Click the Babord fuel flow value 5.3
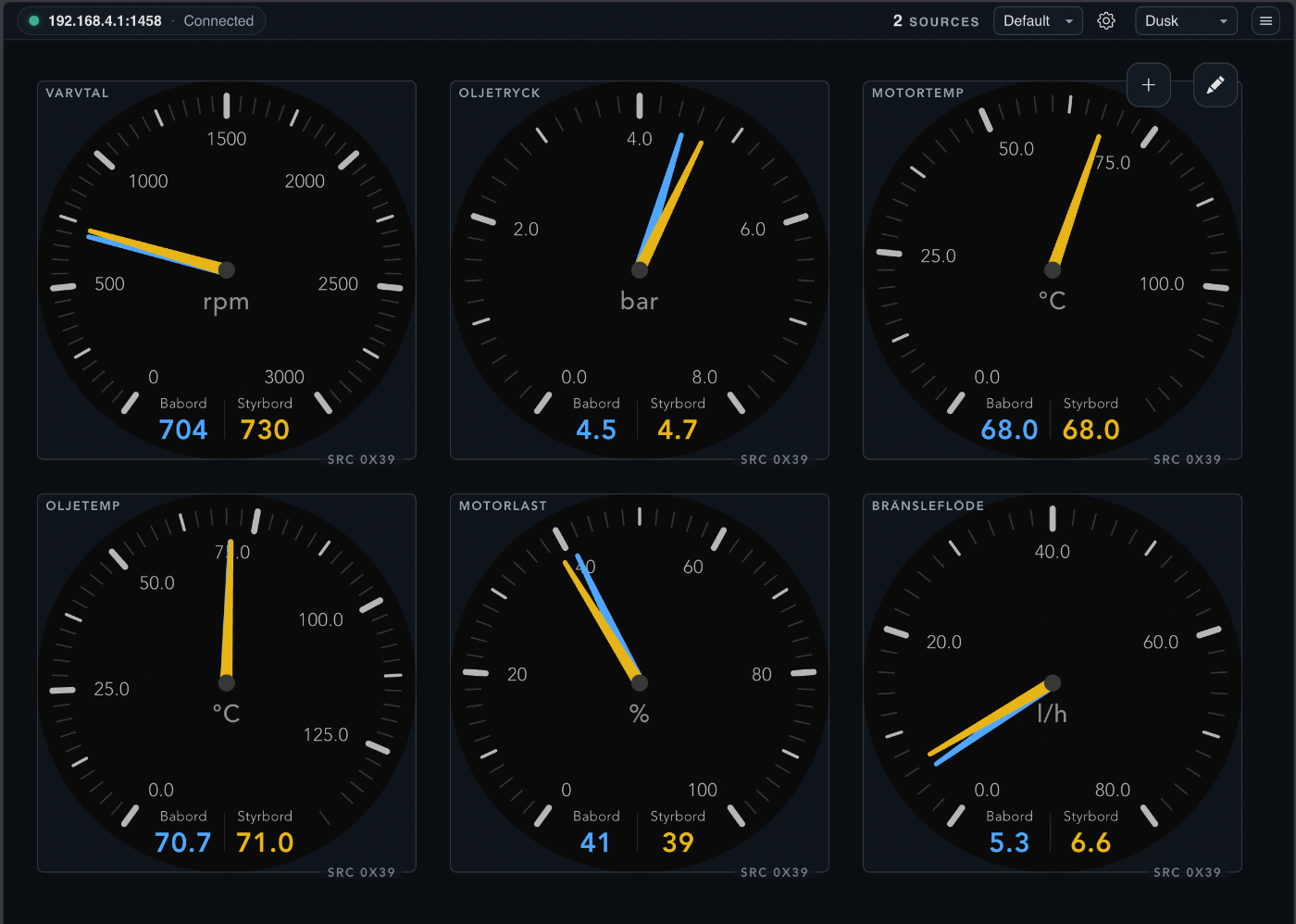 click(x=1009, y=843)
